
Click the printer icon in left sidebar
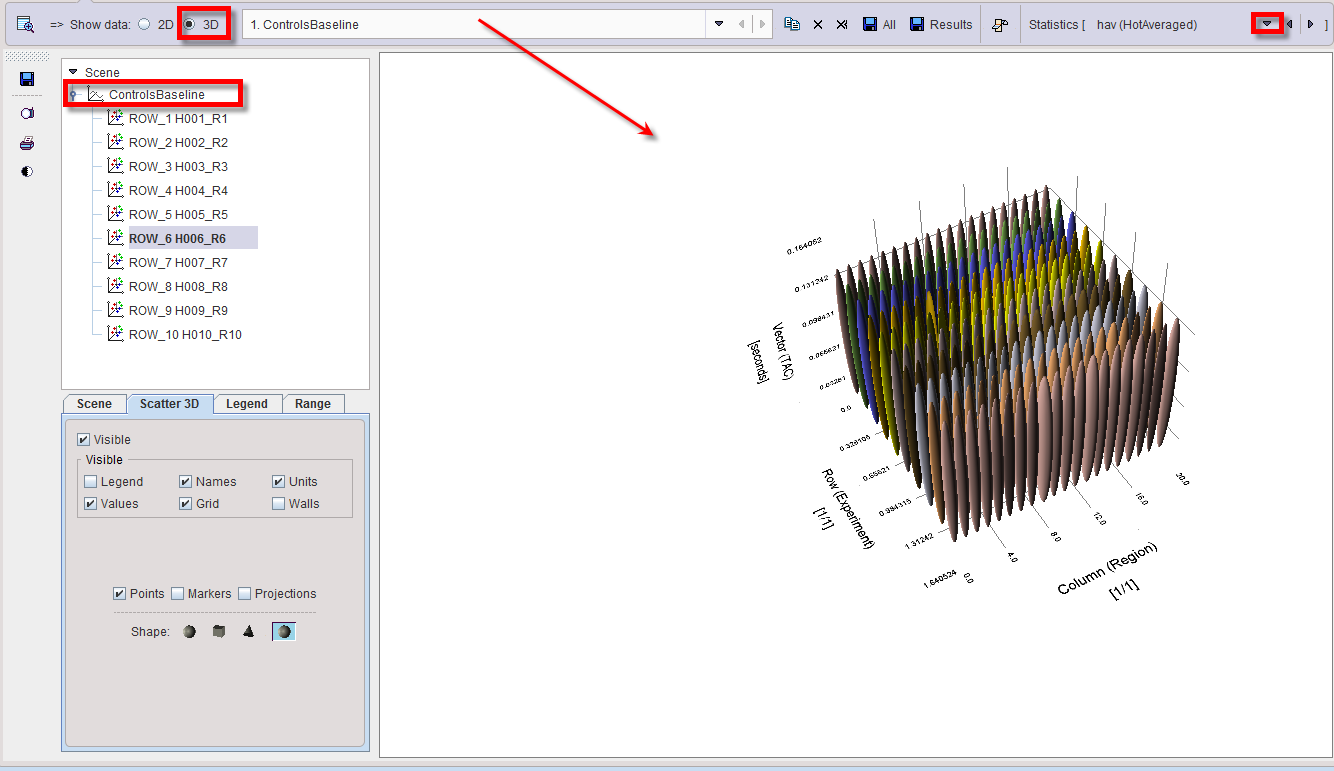[x=27, y=143]
